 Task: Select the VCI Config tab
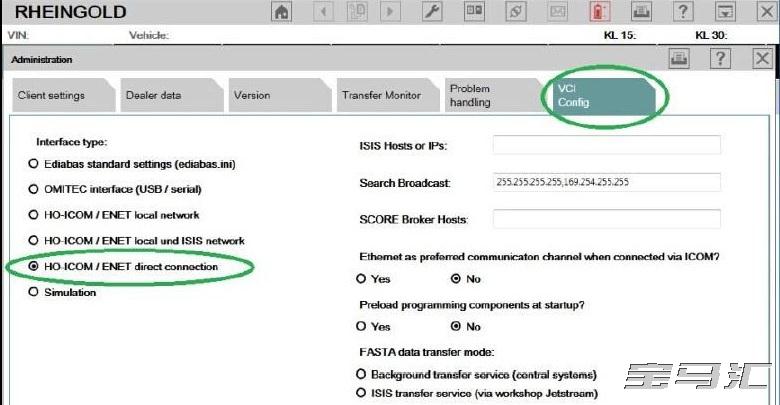pos(604,95)
